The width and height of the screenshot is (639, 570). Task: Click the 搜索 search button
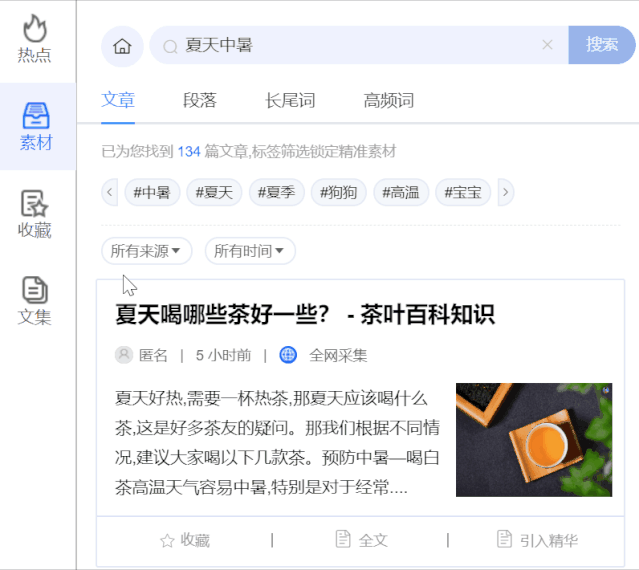click(x=602, y=45)
